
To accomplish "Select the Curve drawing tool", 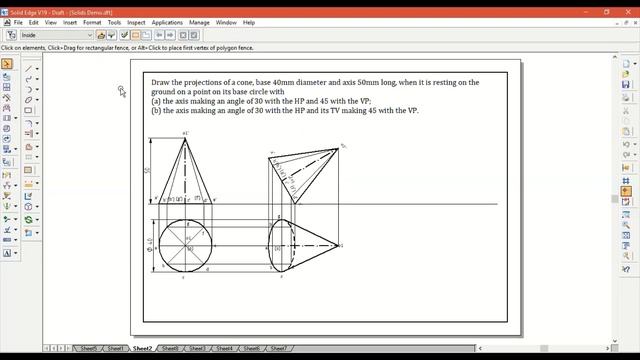I will [28, 79].
